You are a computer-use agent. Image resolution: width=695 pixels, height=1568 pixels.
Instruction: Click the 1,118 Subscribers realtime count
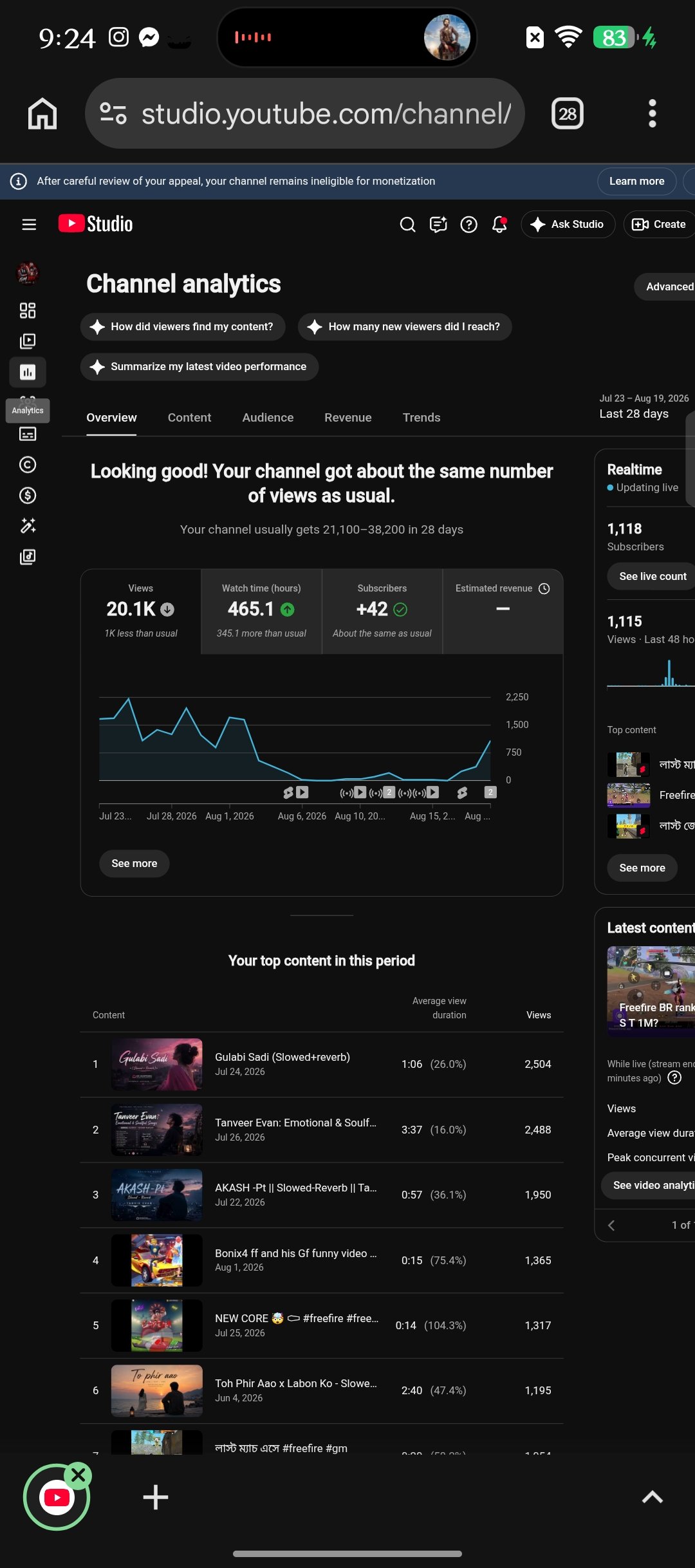pyautogui.click(x=625, y=528)
